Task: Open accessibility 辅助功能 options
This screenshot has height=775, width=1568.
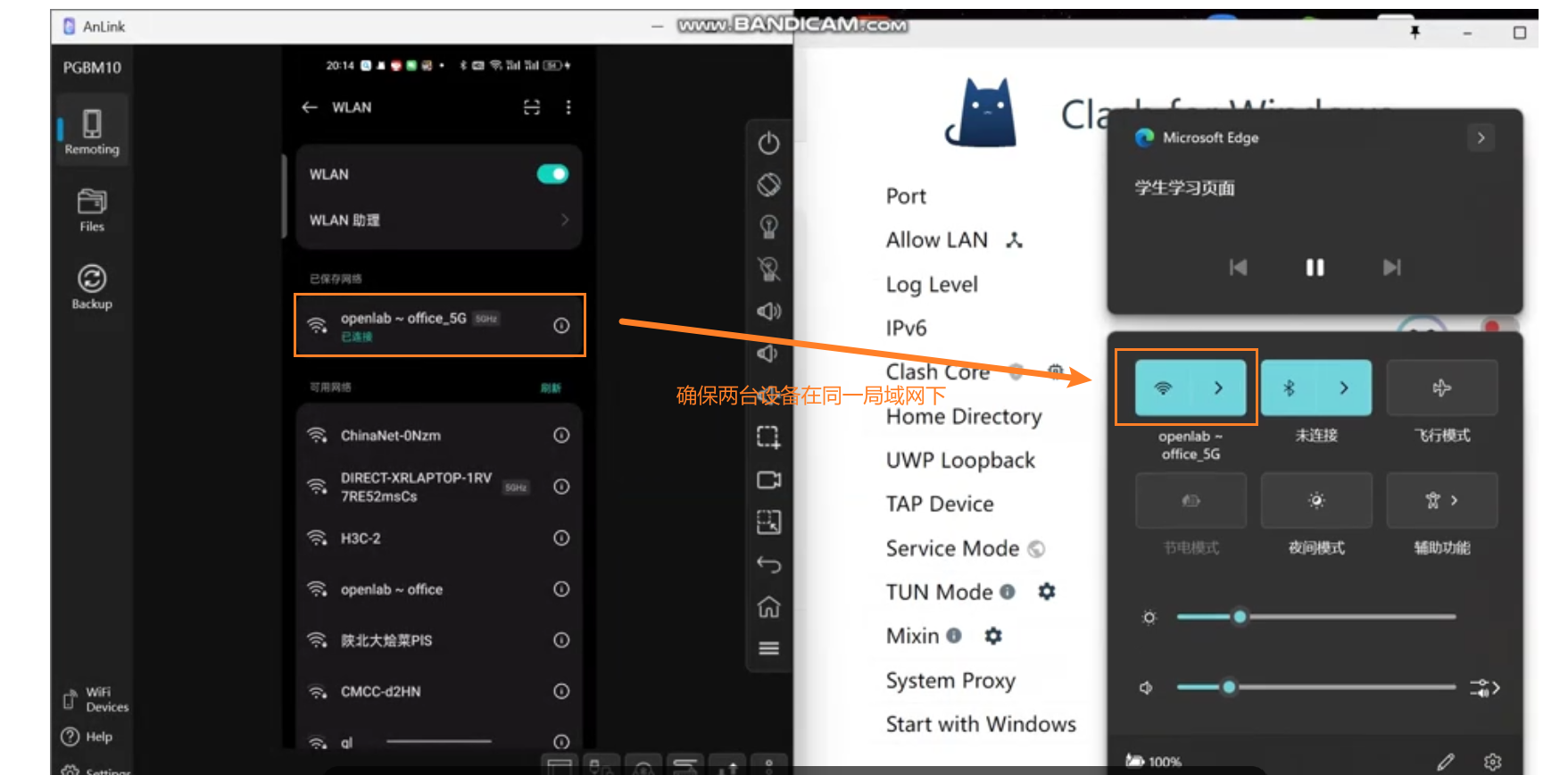Action: point(1442,501)
